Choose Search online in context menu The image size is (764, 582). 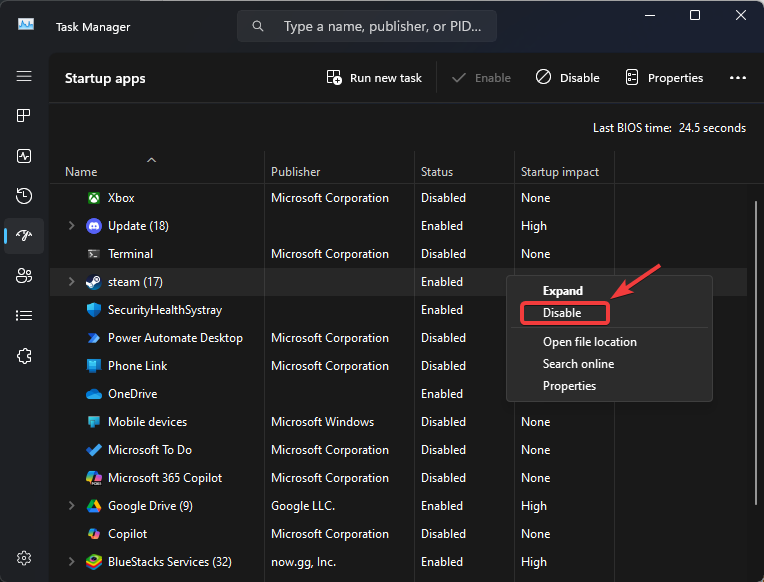pos(578,364)
